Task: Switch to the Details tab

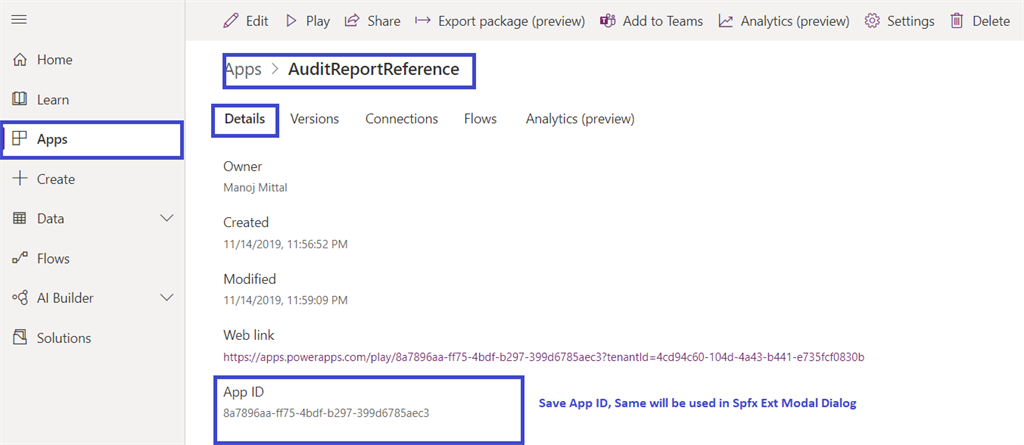Action: pyautogui.click(x=245, y=119)
